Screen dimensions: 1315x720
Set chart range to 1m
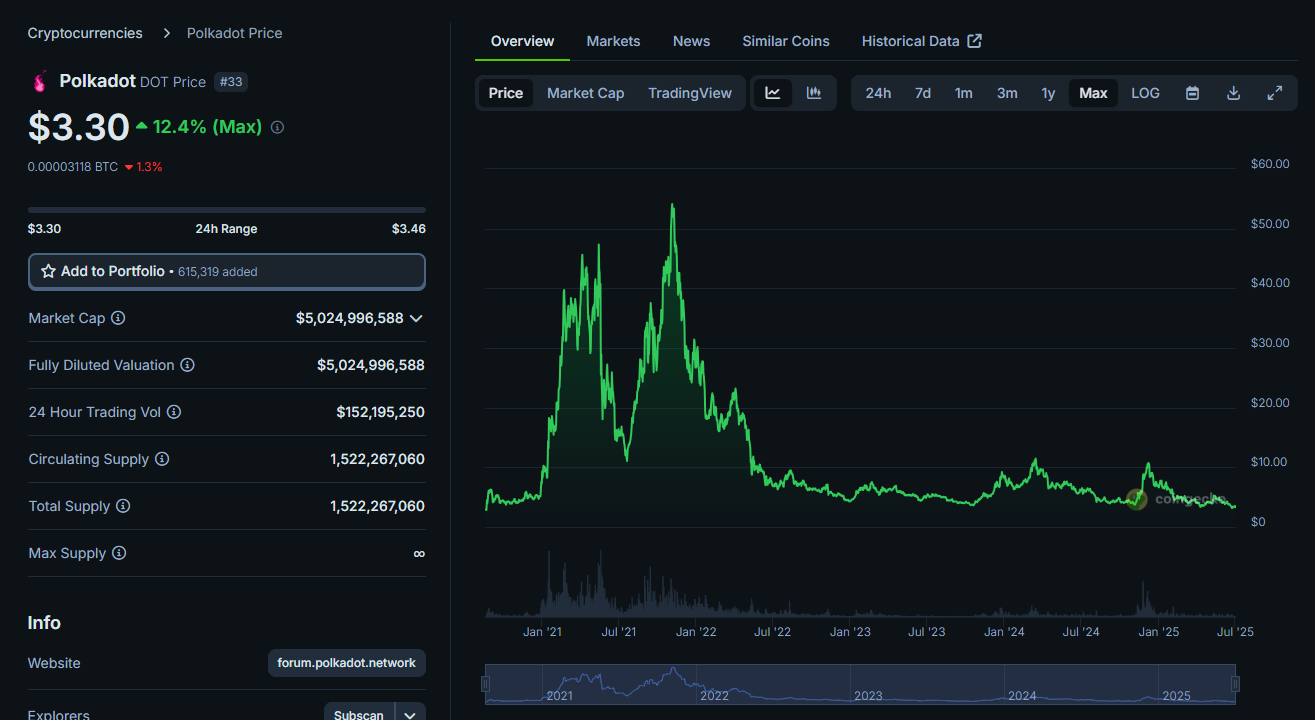pyautogui.click(x=963, y=93)
